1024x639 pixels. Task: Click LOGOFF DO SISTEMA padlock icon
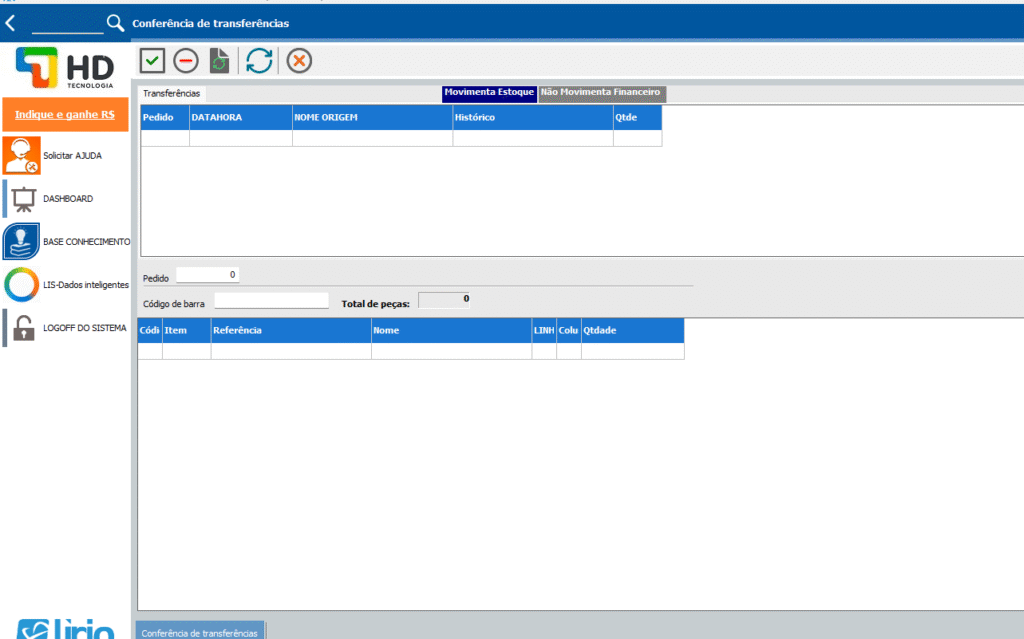tap(23, 328)
